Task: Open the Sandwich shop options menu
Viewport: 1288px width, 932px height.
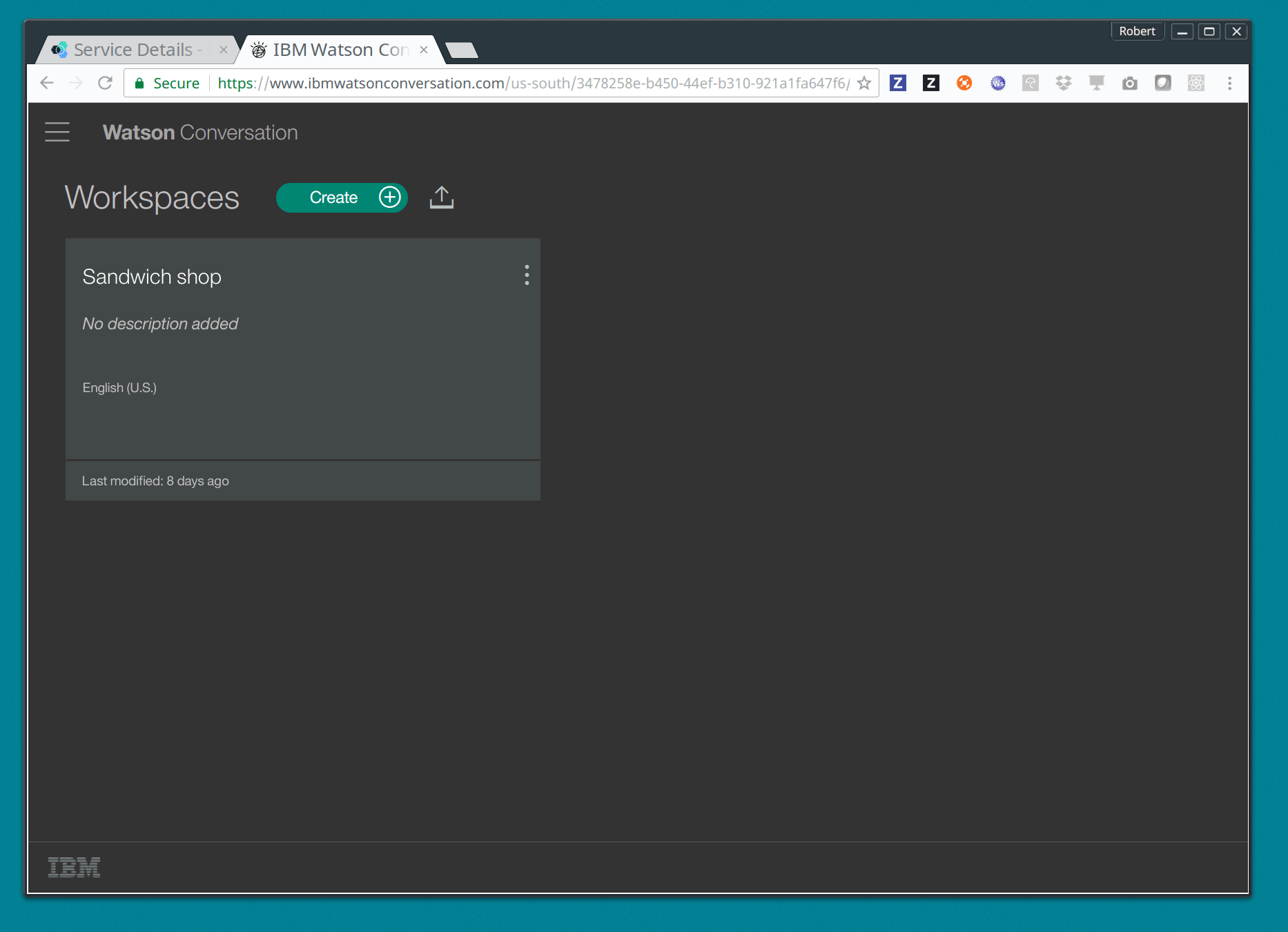Action: 527,275
